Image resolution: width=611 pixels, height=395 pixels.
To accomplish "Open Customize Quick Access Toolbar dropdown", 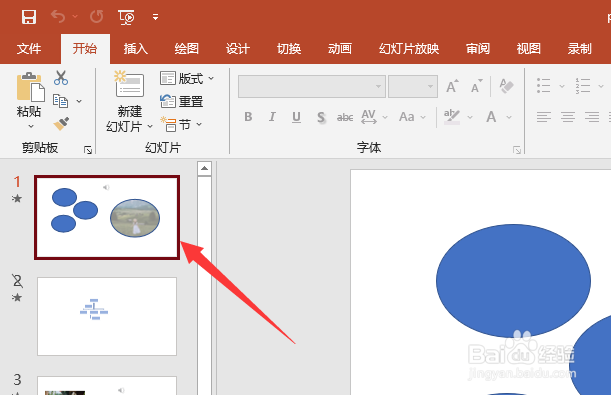I will coord(155,17).
